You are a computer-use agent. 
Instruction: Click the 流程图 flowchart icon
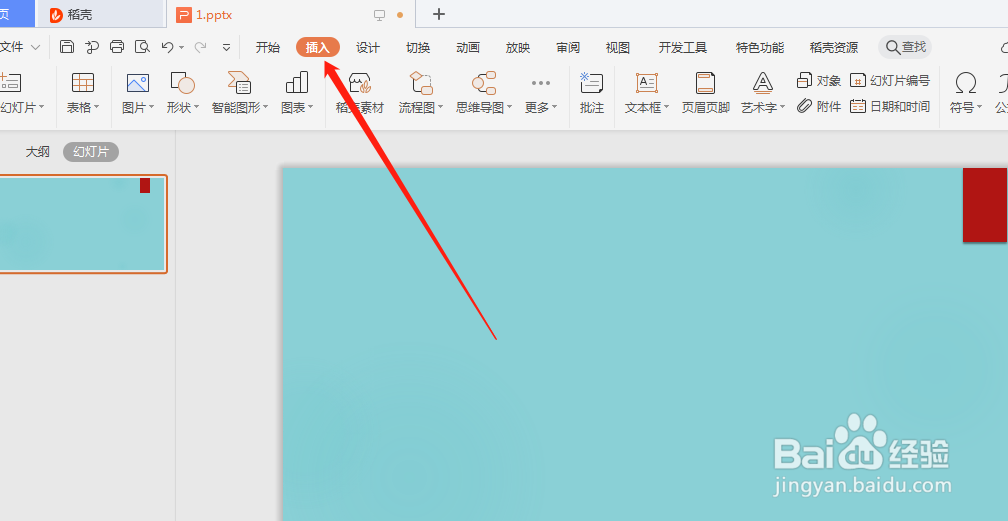coord(421,83)
